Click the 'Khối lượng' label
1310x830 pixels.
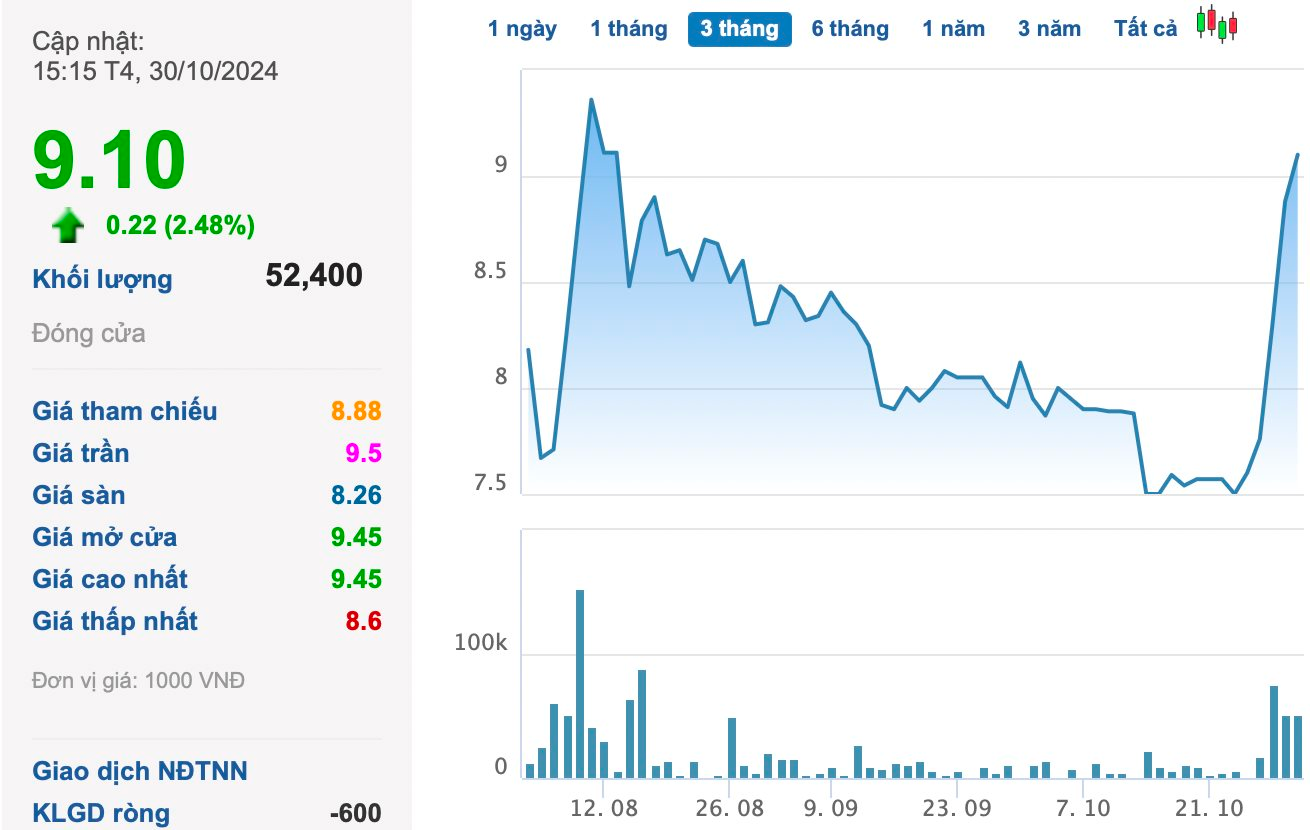(102, 279)
